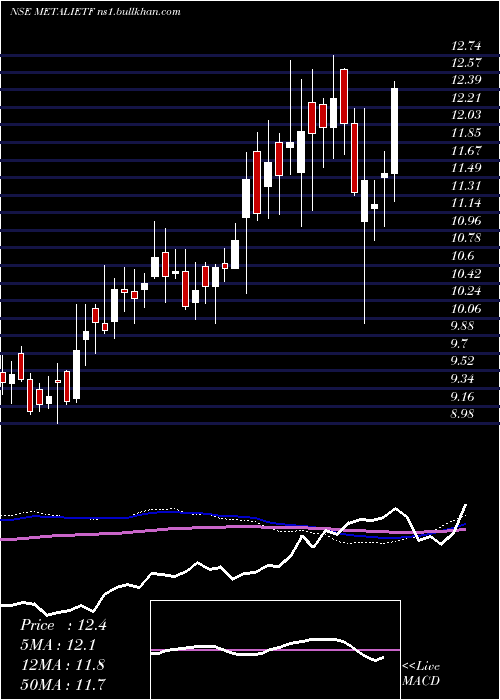Click the 50MA : 11.7 readout
This screenshot has width=500, height=700.
[63, 684]
